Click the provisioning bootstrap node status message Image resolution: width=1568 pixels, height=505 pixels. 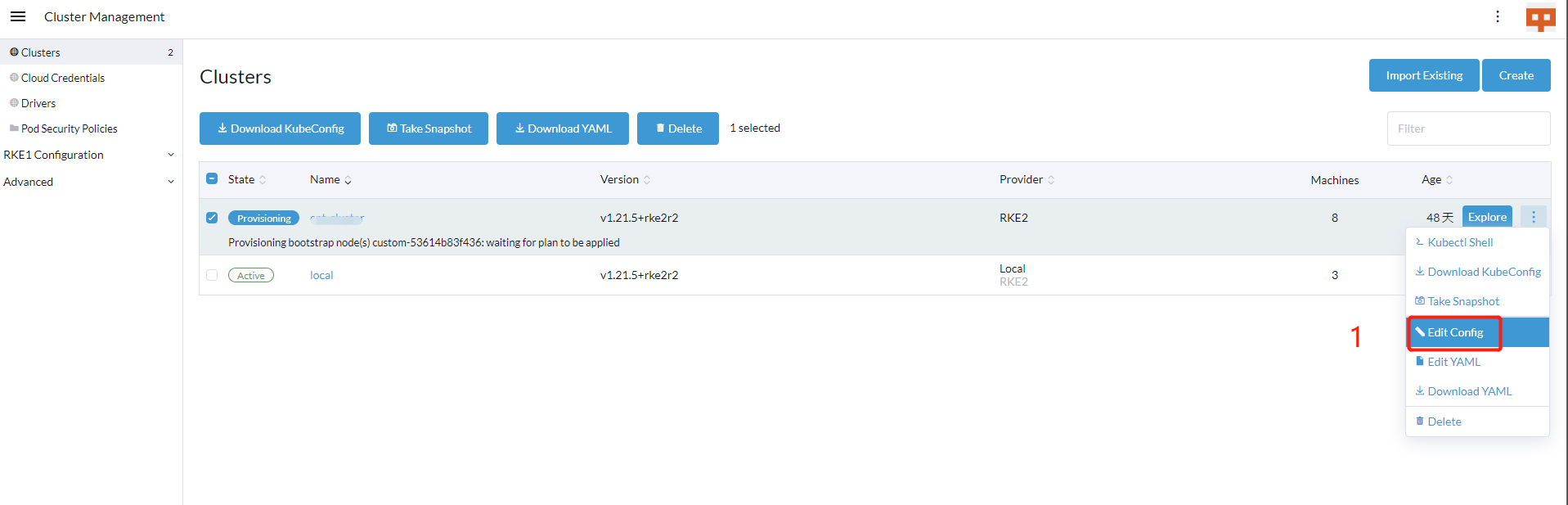pos(424,242)
